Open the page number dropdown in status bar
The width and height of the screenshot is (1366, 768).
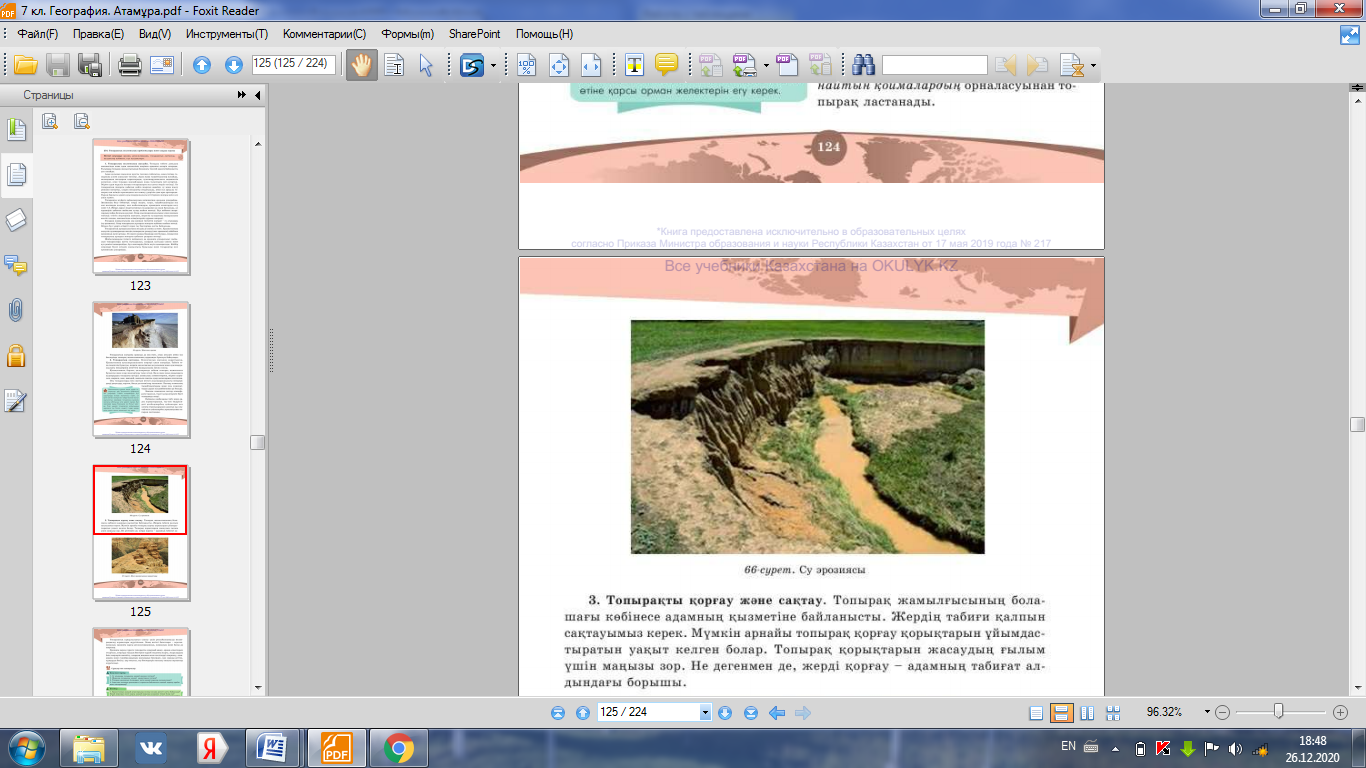click(x=705, y=713)
